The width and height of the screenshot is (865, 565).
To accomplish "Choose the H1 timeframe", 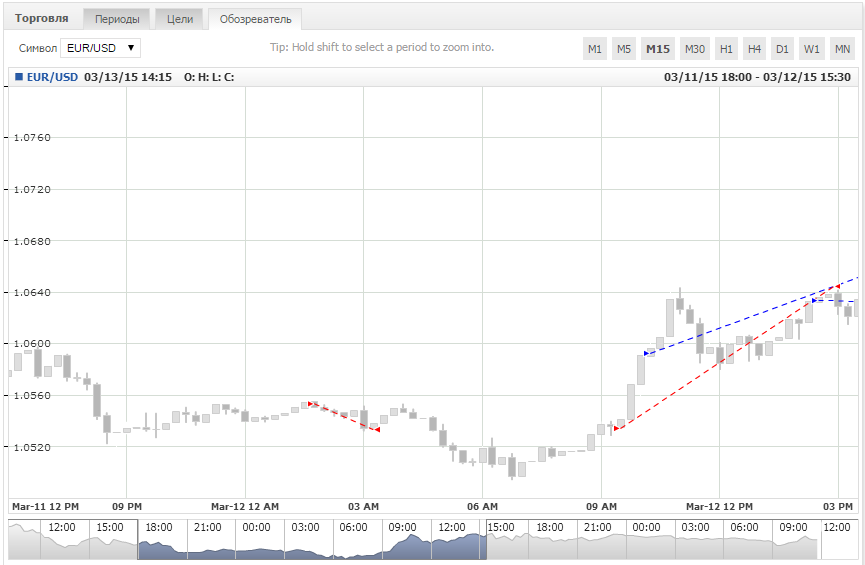I will point(726,49).
